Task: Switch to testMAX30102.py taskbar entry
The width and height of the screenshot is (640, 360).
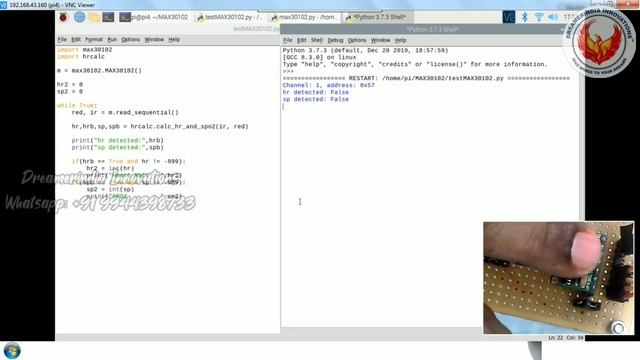Action: 230,17
